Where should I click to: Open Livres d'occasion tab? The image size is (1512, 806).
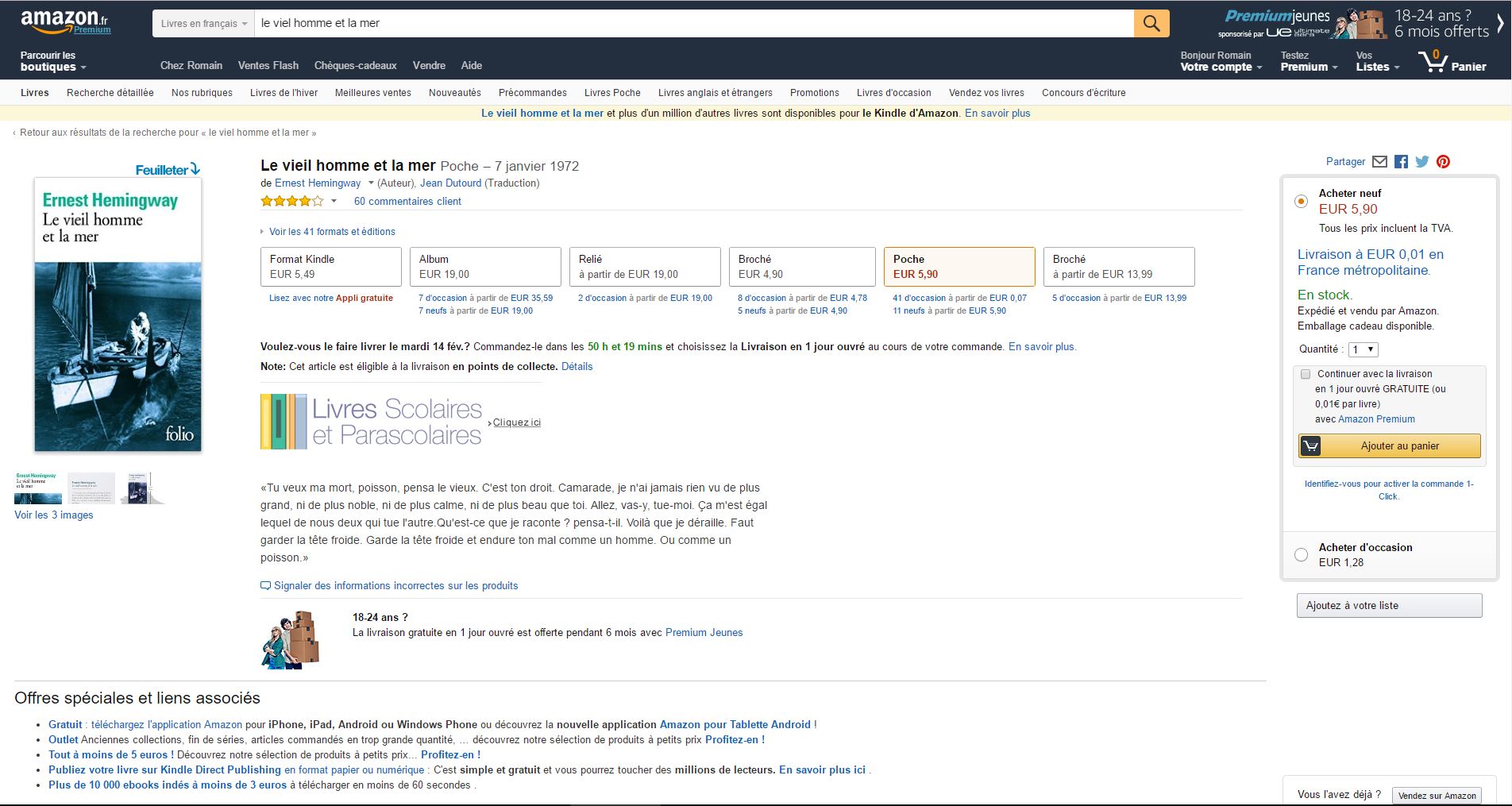tap(894, 93)
